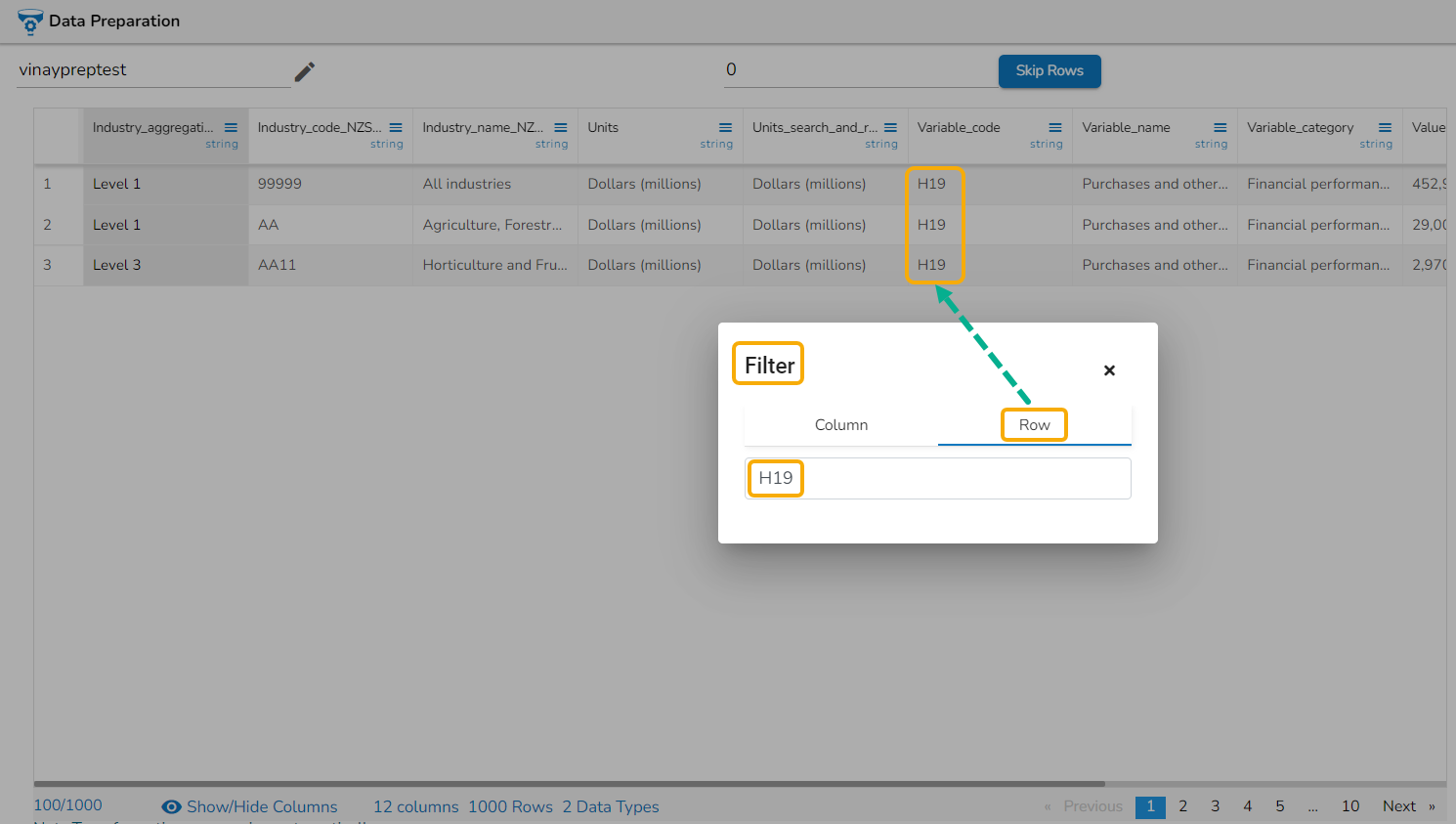Select the AA industry code cell
The height and width of the screenshot is (824, 1456).
click(330, 225)
